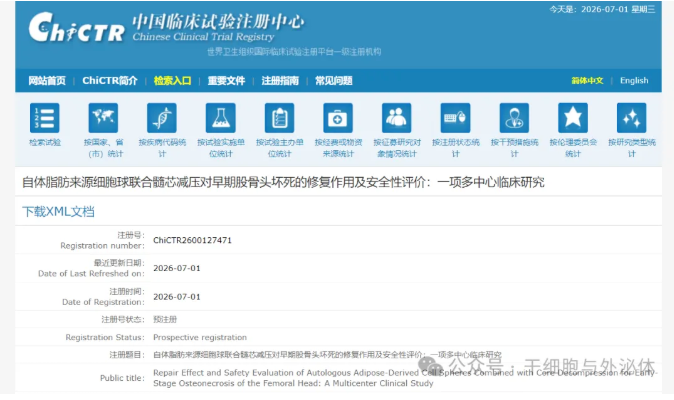Open the 检索试验 search trials icon
The height and width of the screenshot is (400, 674).
click(x=45, y=118)
